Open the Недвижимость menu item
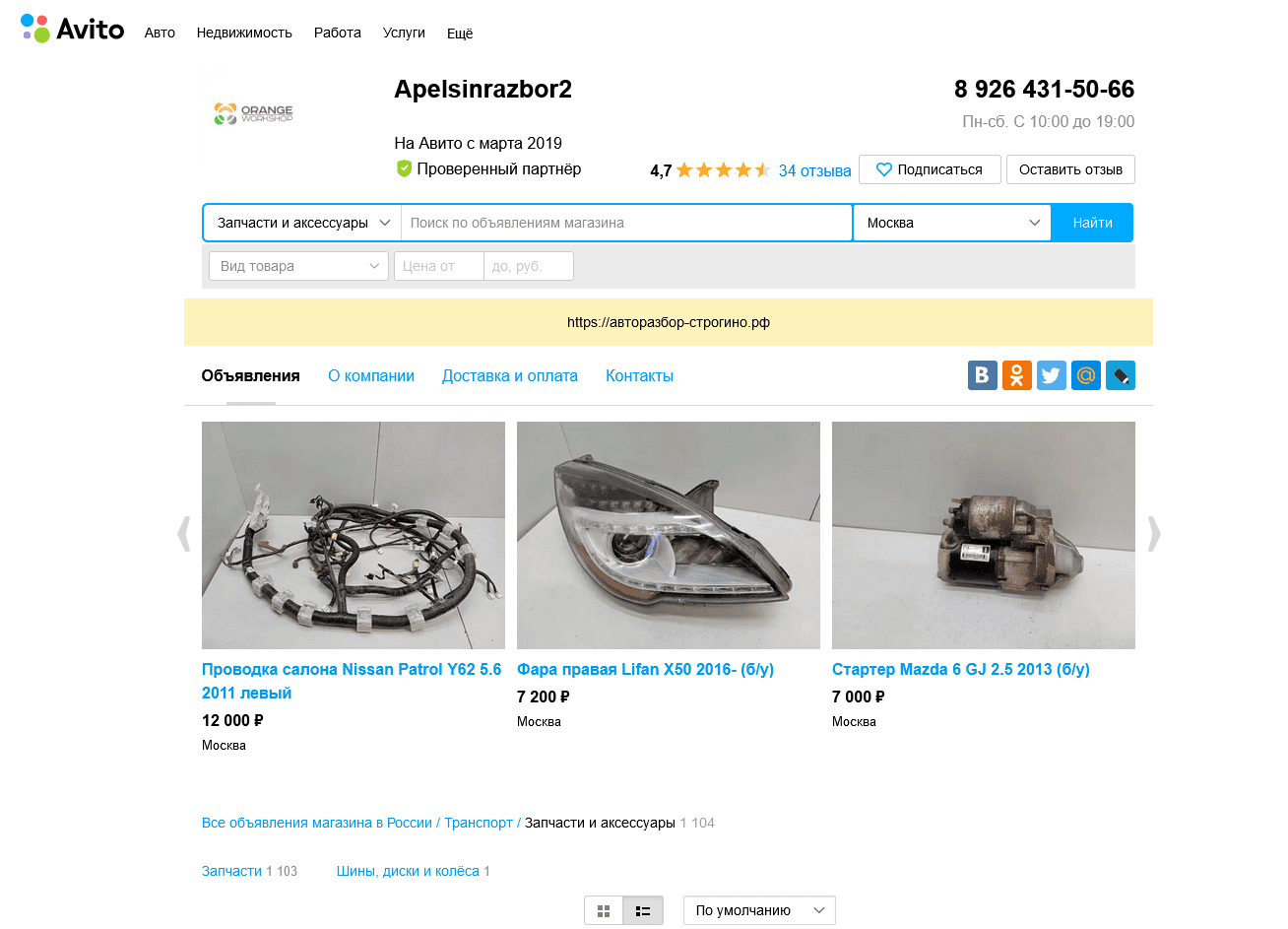1288x929 pixels. pyautogui.click(x=244, y=33)
